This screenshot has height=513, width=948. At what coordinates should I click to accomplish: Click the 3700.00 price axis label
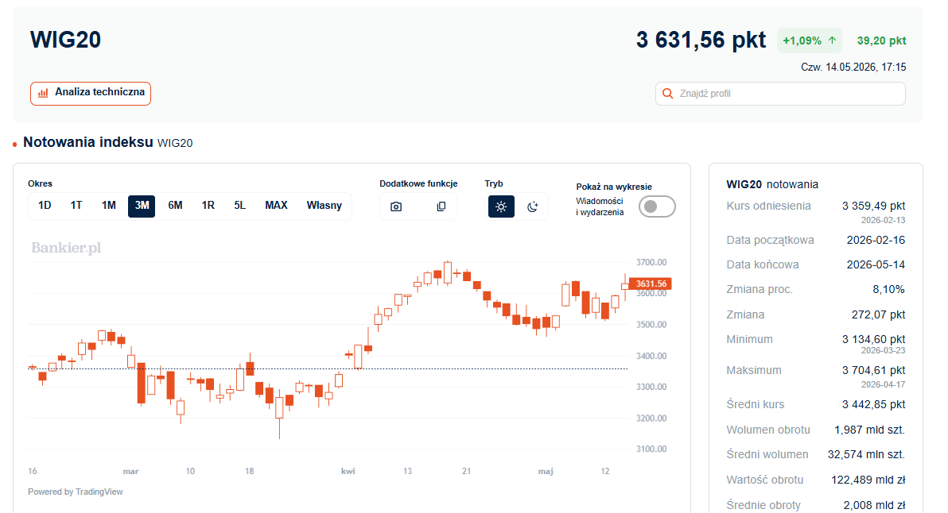pos(651,262)
